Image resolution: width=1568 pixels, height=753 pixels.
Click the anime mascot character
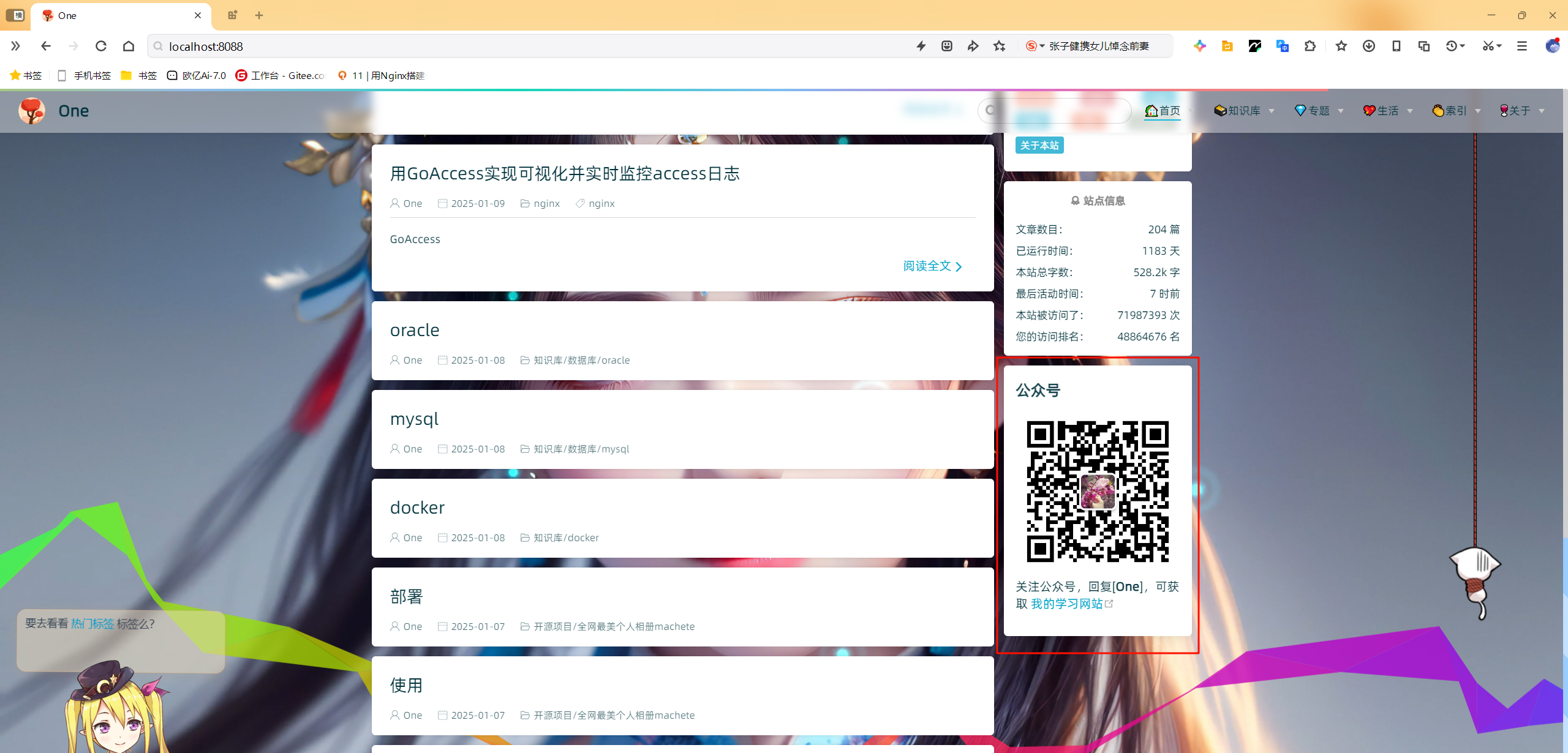116,707
